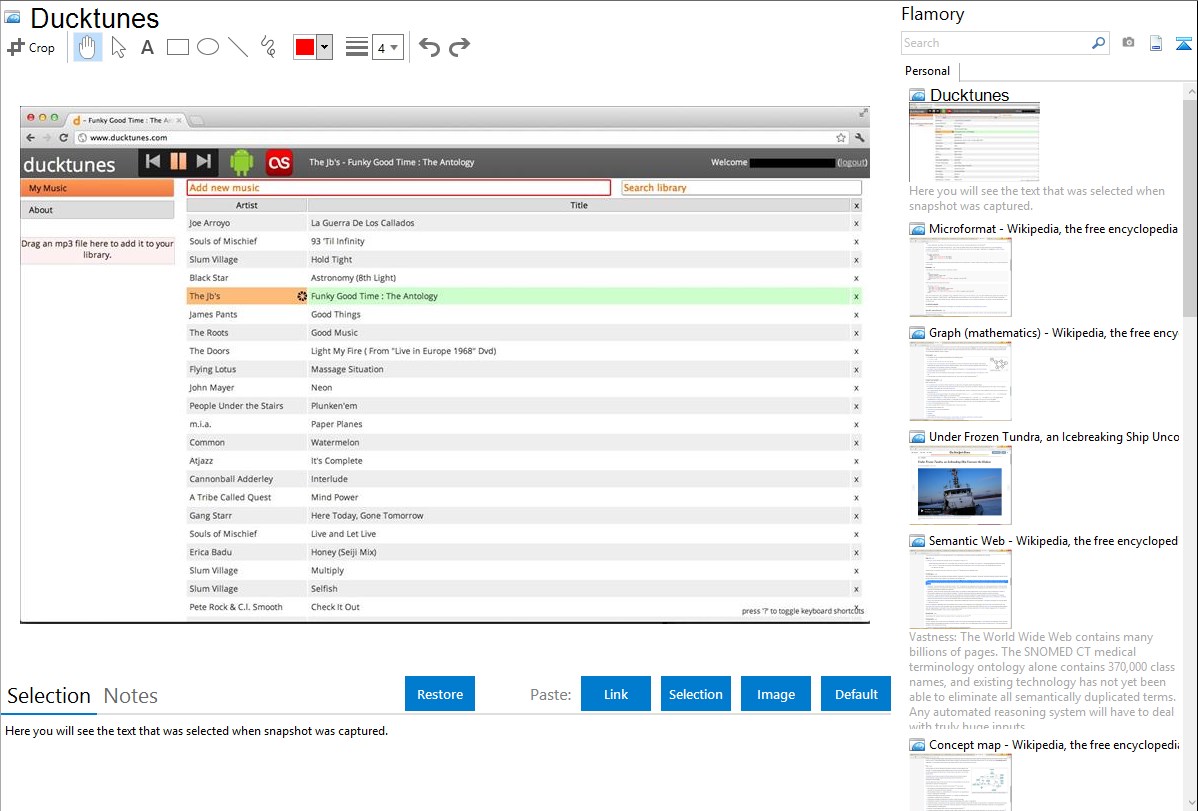
Task: Pause playback in ducktunes
Action: 178,161
